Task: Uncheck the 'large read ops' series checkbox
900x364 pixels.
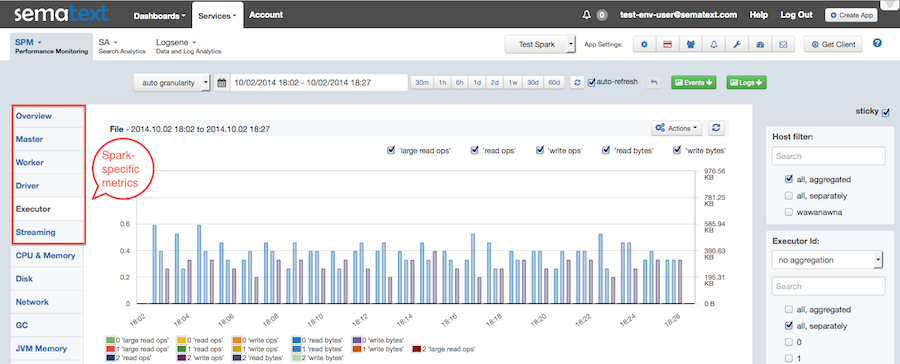Action: (391, 150)
